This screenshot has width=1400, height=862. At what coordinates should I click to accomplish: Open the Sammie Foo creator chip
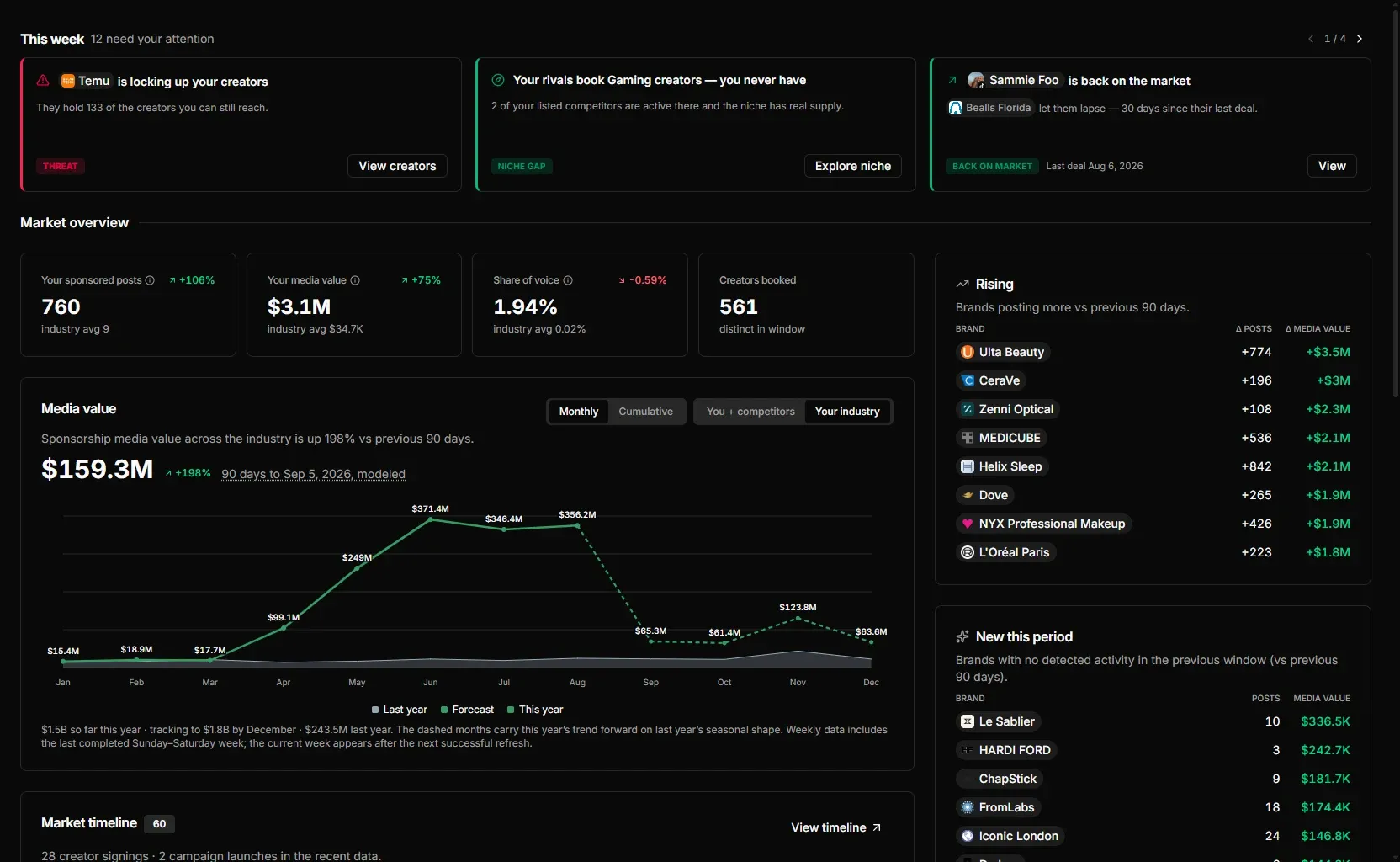pyautogui.click(x=1014, y=80)
